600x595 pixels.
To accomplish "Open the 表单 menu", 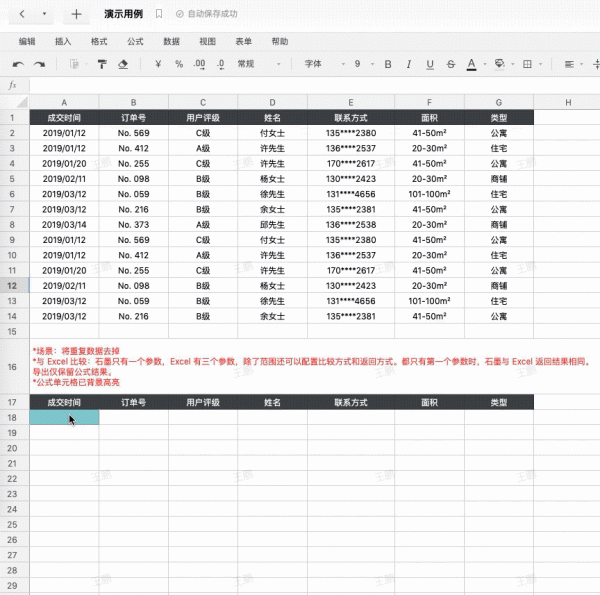I will (243, 42).
